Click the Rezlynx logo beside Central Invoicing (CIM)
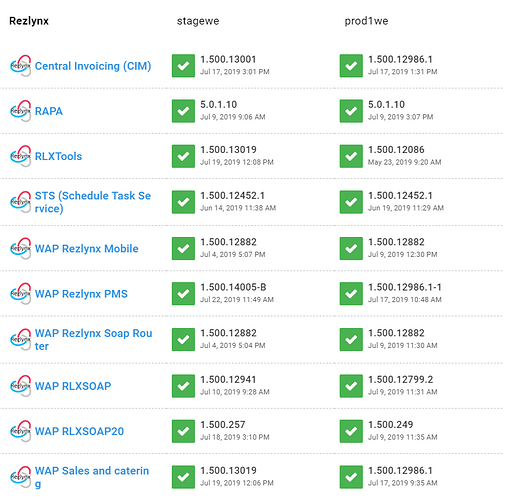Viewport: 512px width, 499px height. point(21,66)
